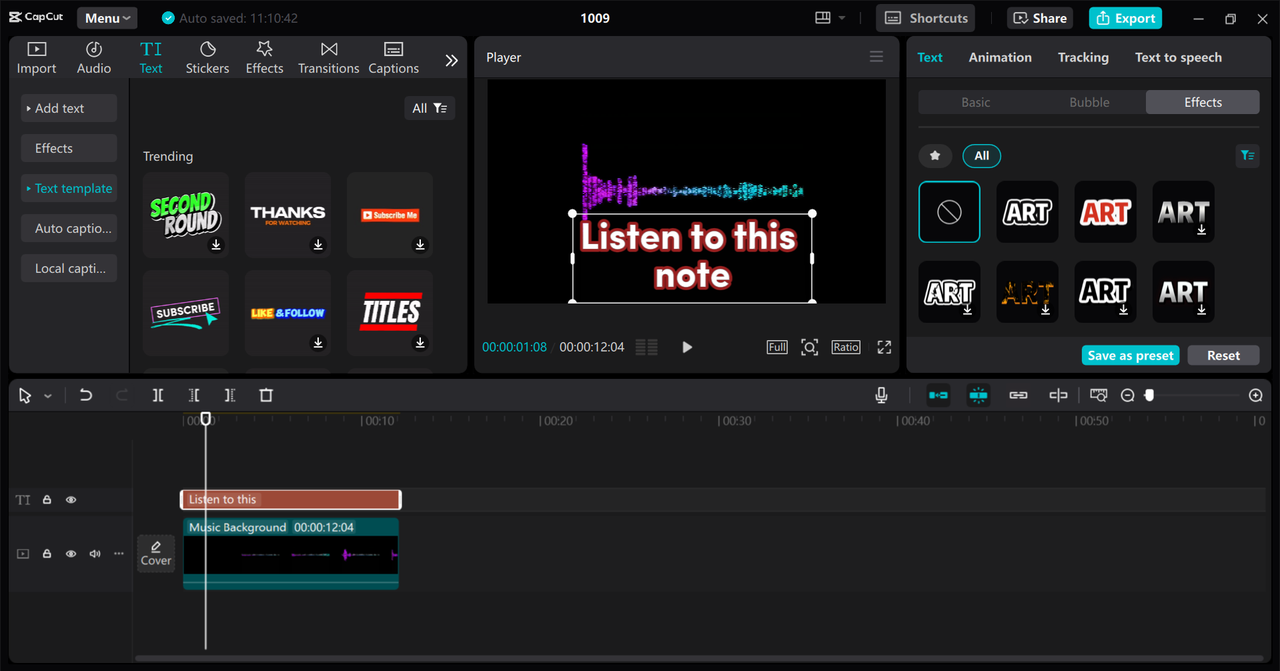
Task: Open the Shortcuts panel
Action: pyautogui.click(x=926, y=18)
